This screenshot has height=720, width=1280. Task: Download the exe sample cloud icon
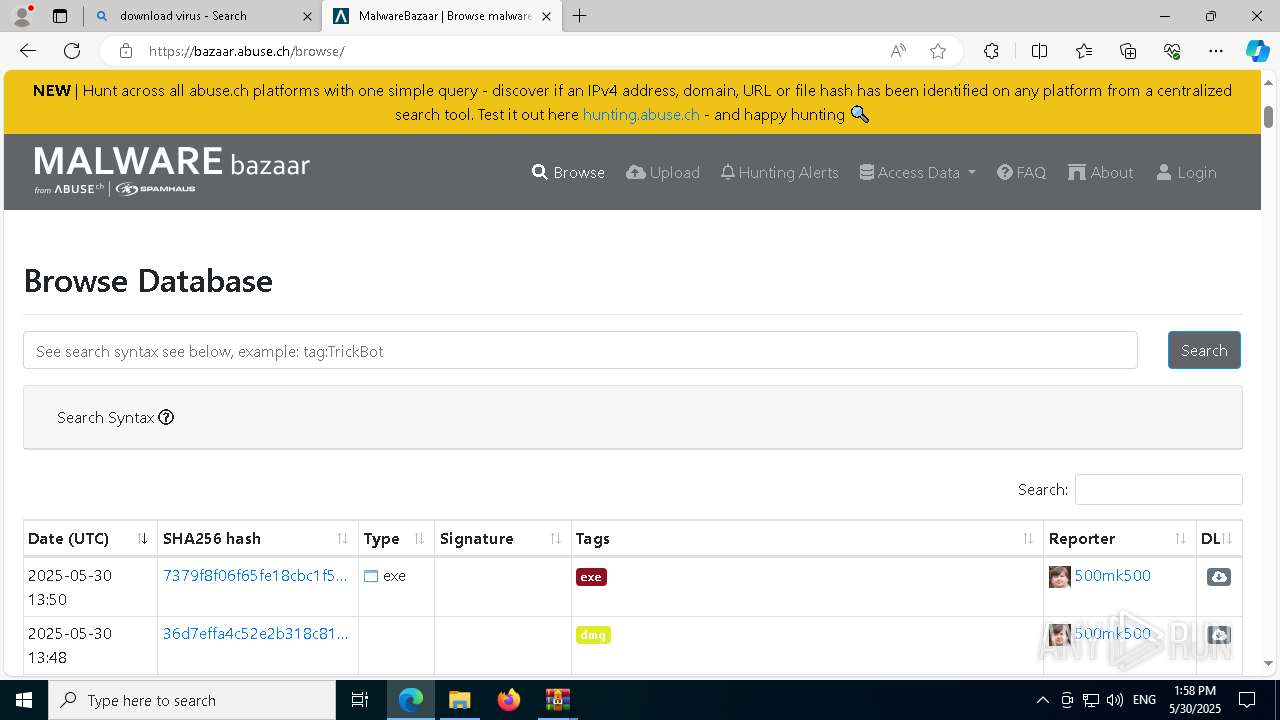click(1218, 577)
